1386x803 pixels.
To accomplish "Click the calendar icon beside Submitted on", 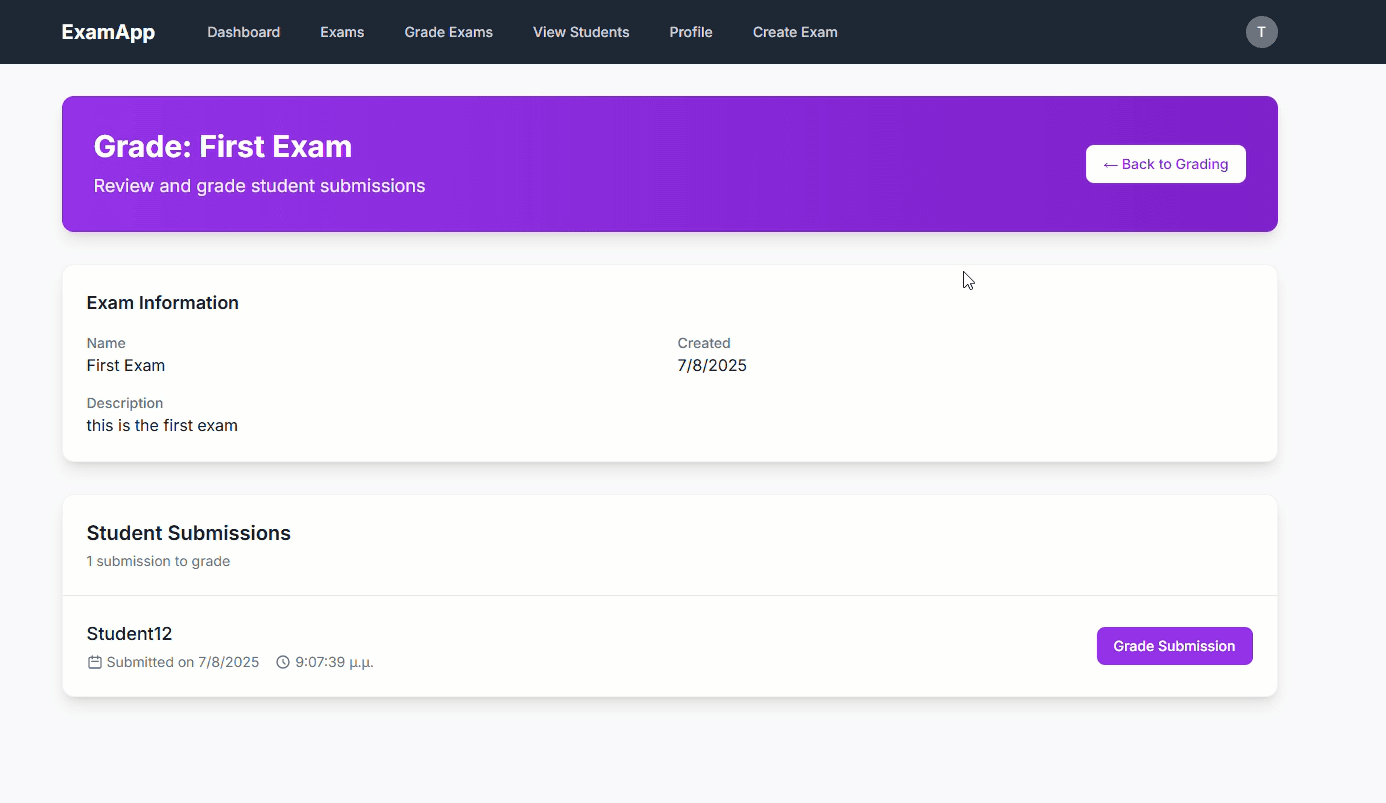I will pyautogui.click(x=95, y=662).
